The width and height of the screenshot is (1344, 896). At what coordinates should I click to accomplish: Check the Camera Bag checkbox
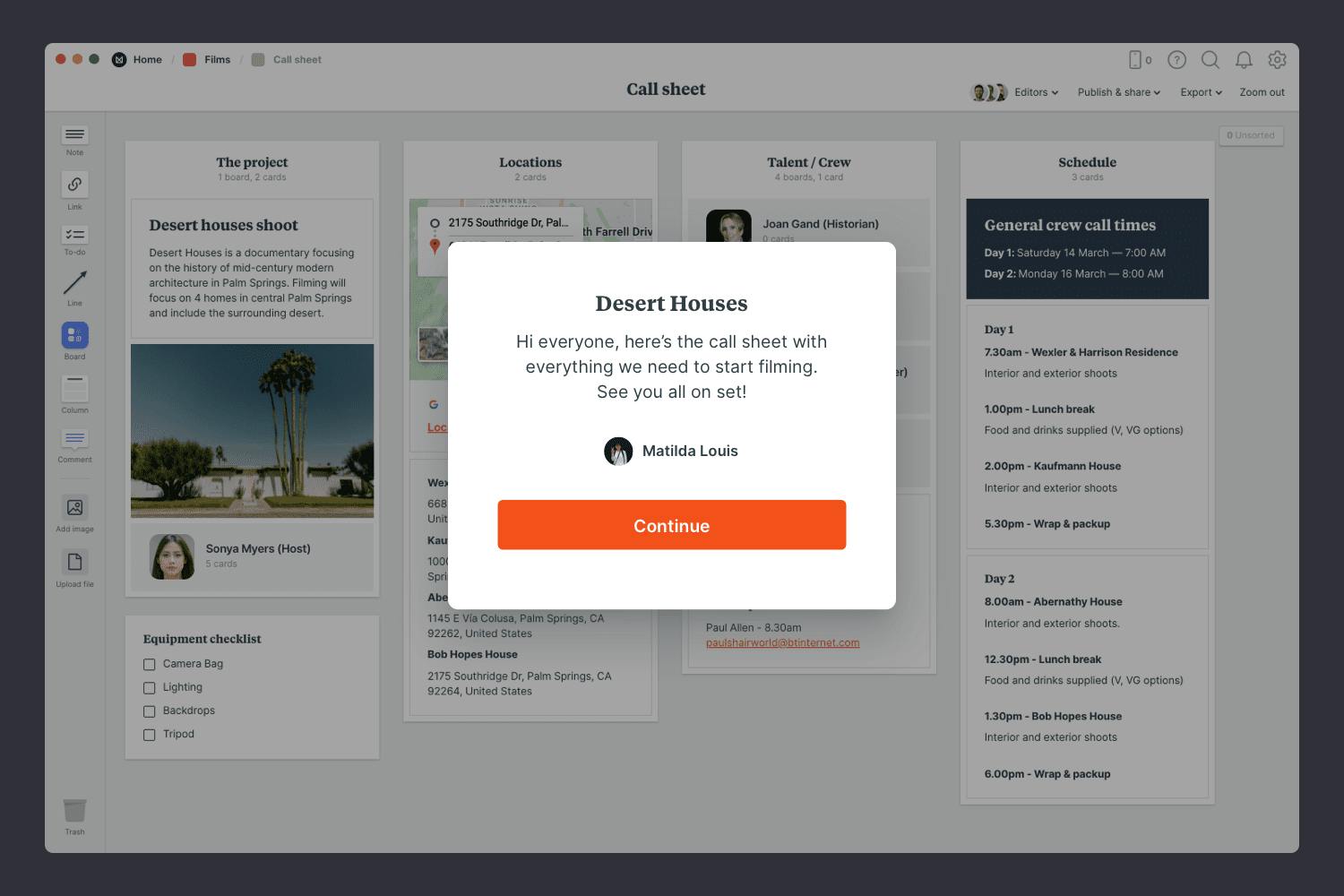150,665
